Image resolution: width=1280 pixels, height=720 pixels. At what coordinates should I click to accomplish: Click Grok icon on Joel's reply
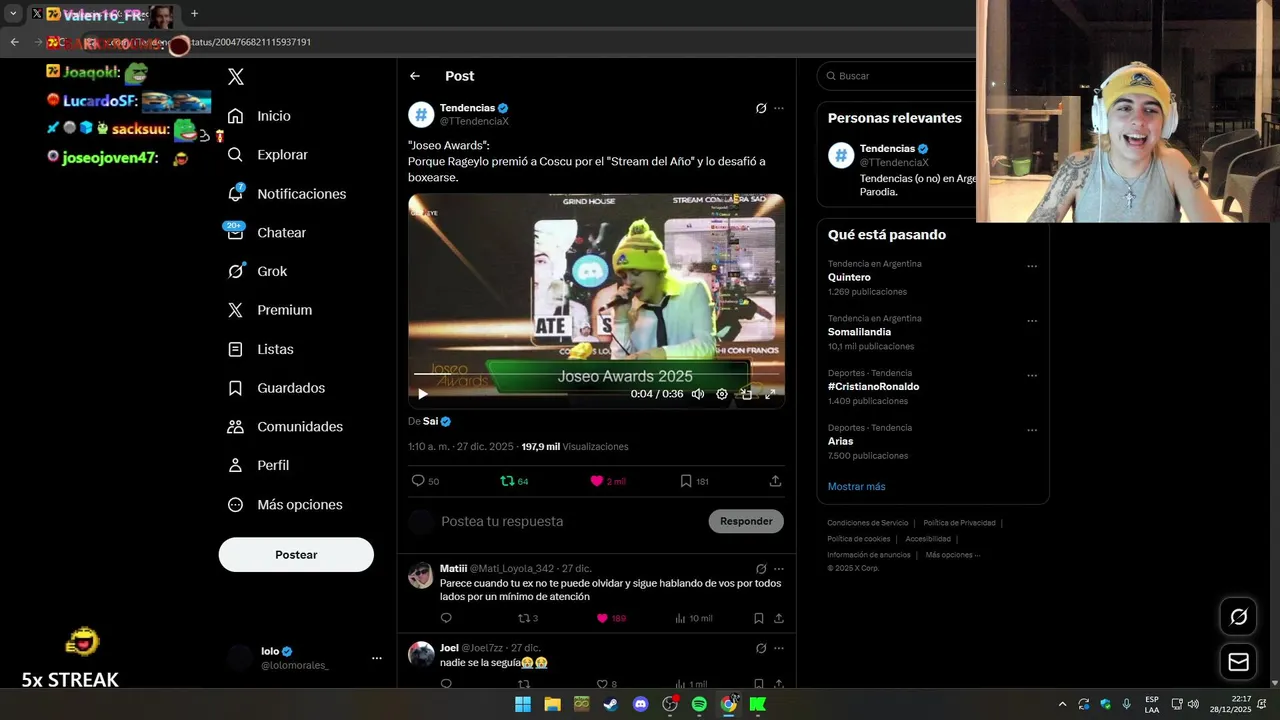(761, 648)
